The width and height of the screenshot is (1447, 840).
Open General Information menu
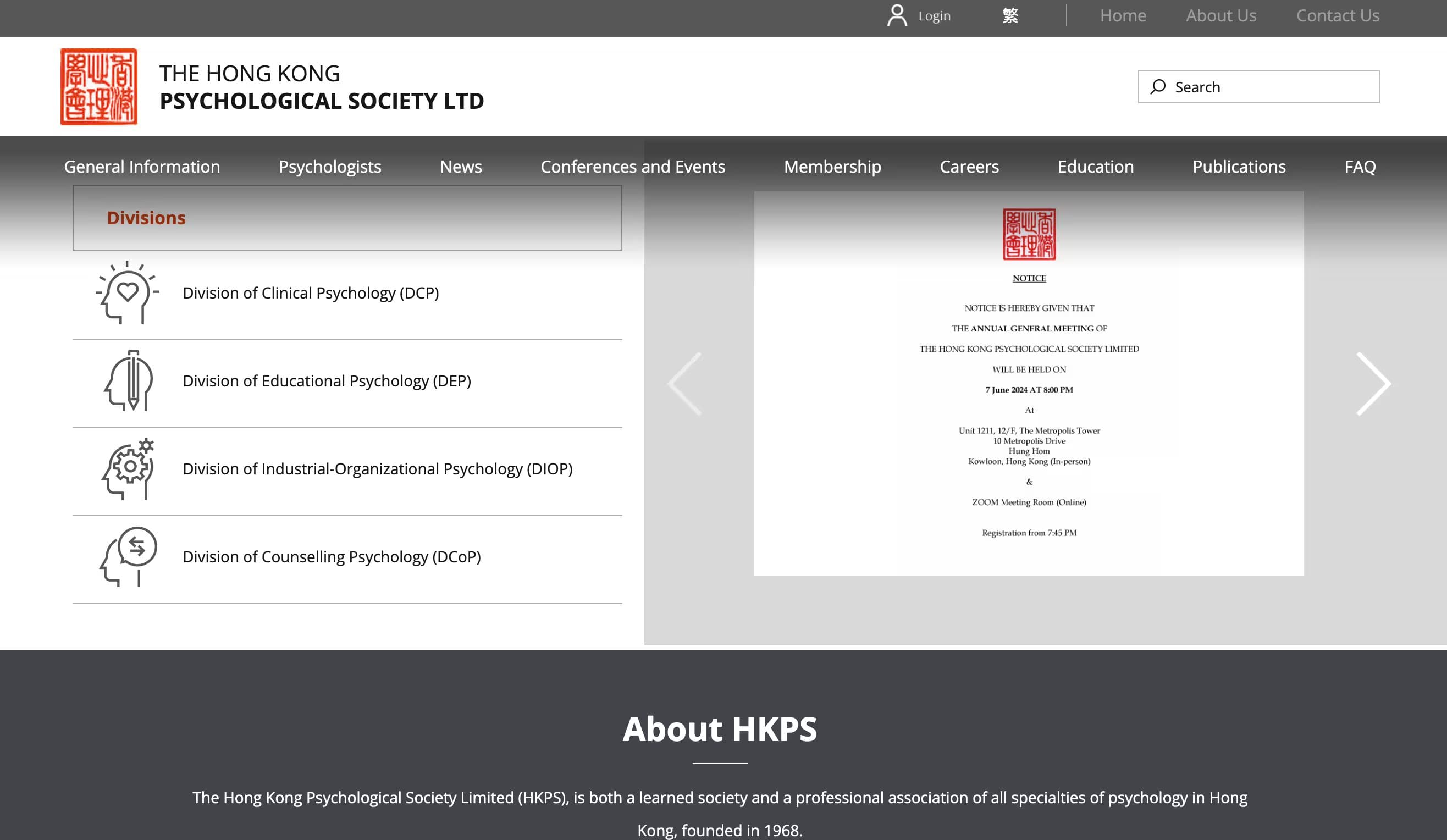142,167
